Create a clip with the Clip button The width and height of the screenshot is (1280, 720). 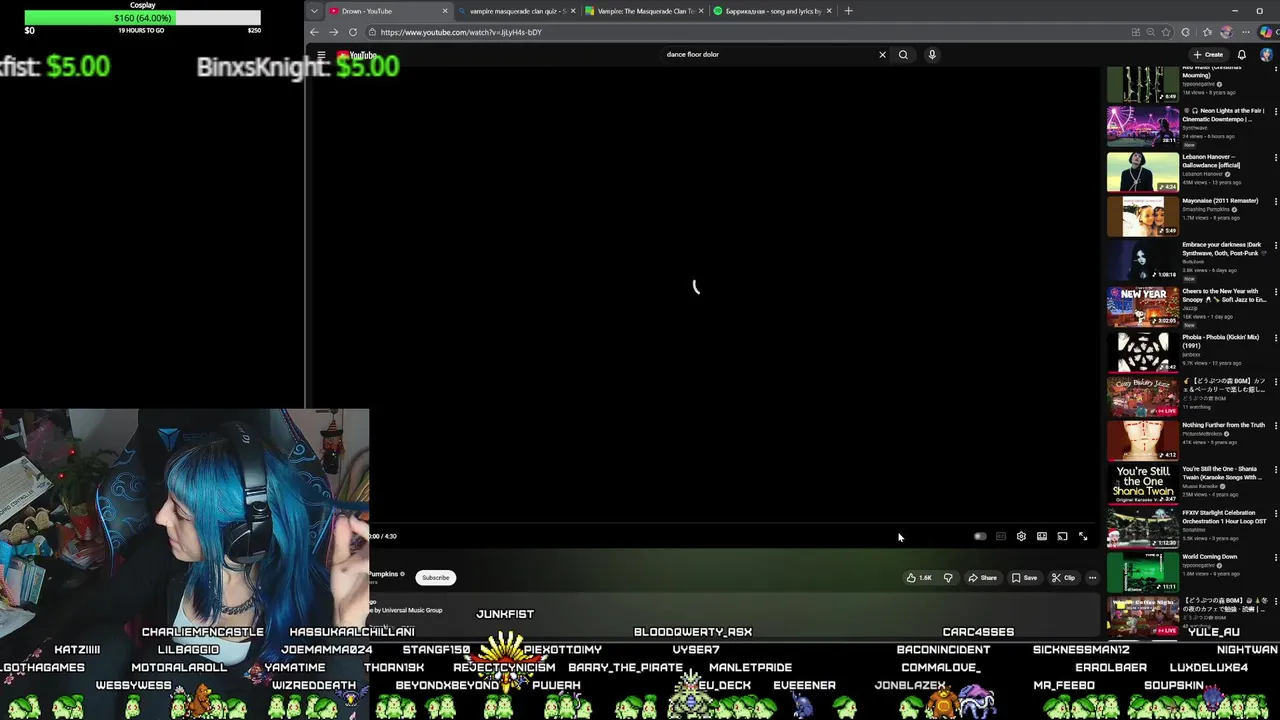pos(1063,578)
